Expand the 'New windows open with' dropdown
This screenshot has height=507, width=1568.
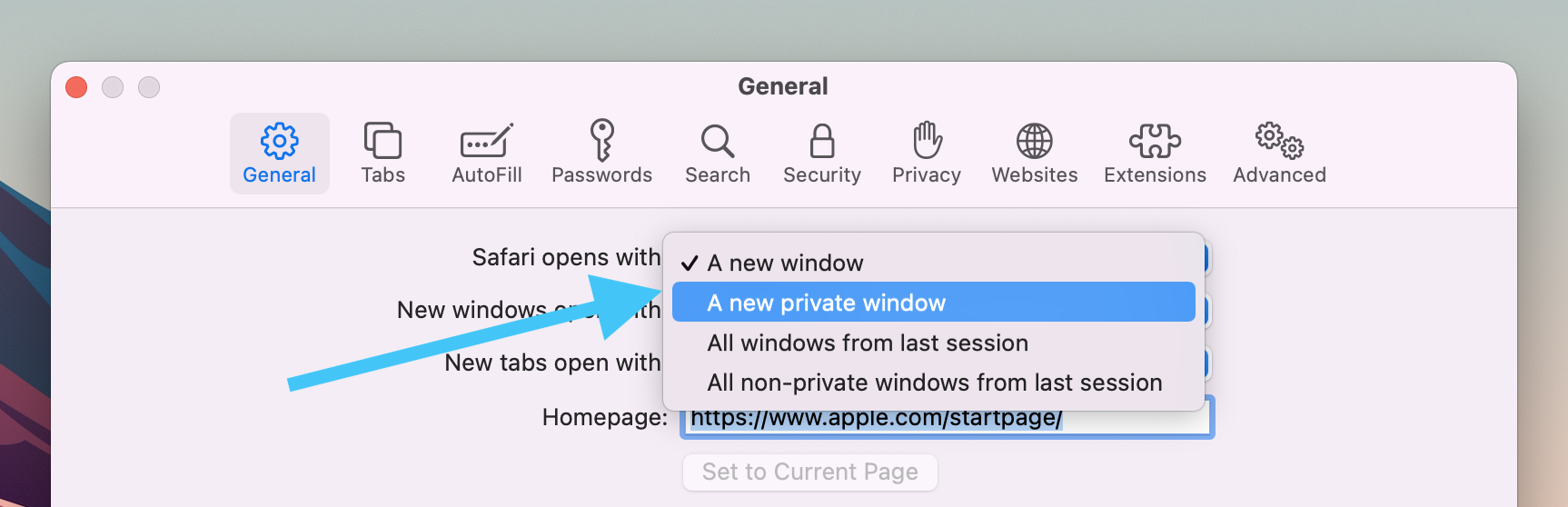click(x=1207, y=311)
